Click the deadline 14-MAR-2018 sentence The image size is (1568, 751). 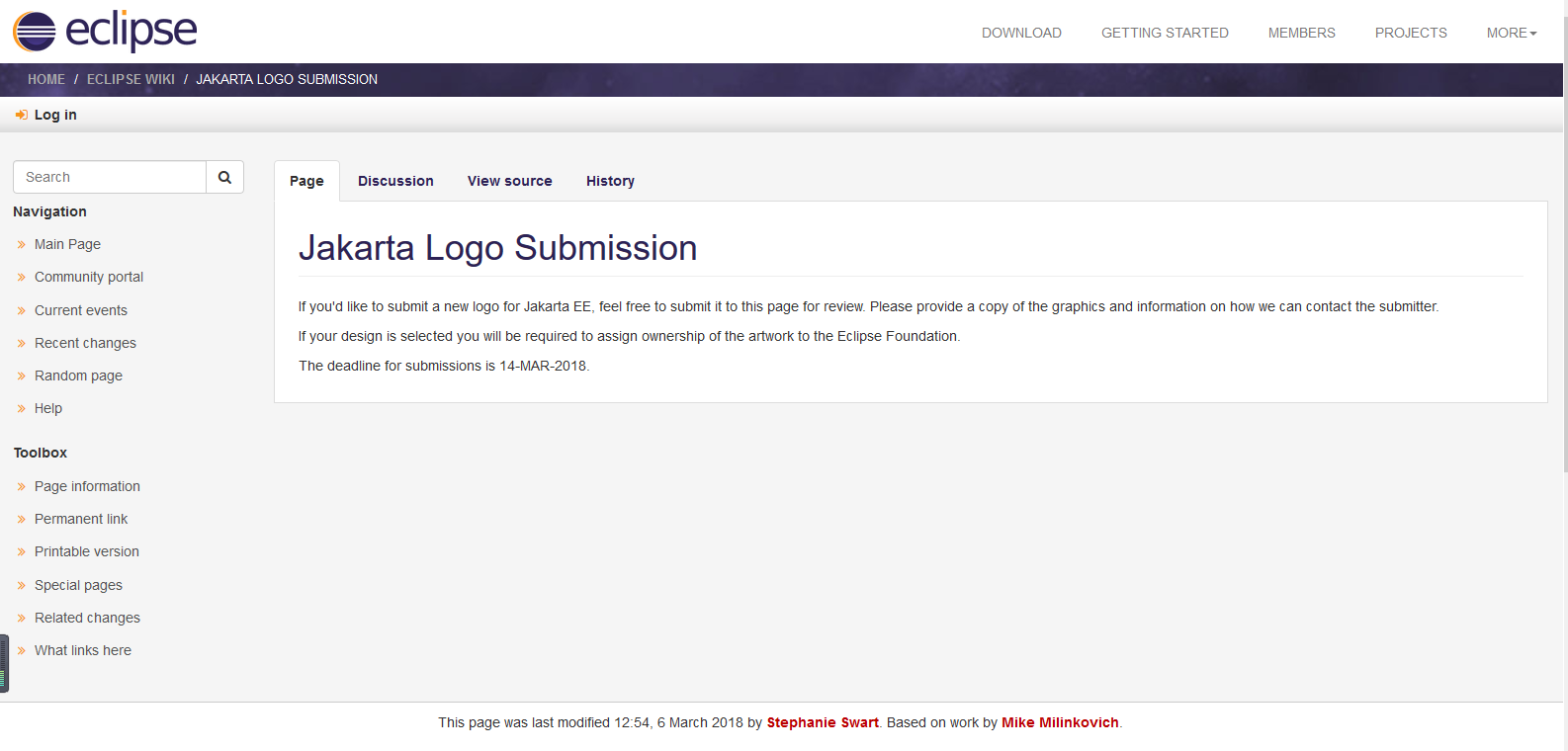tap(444, 366)
